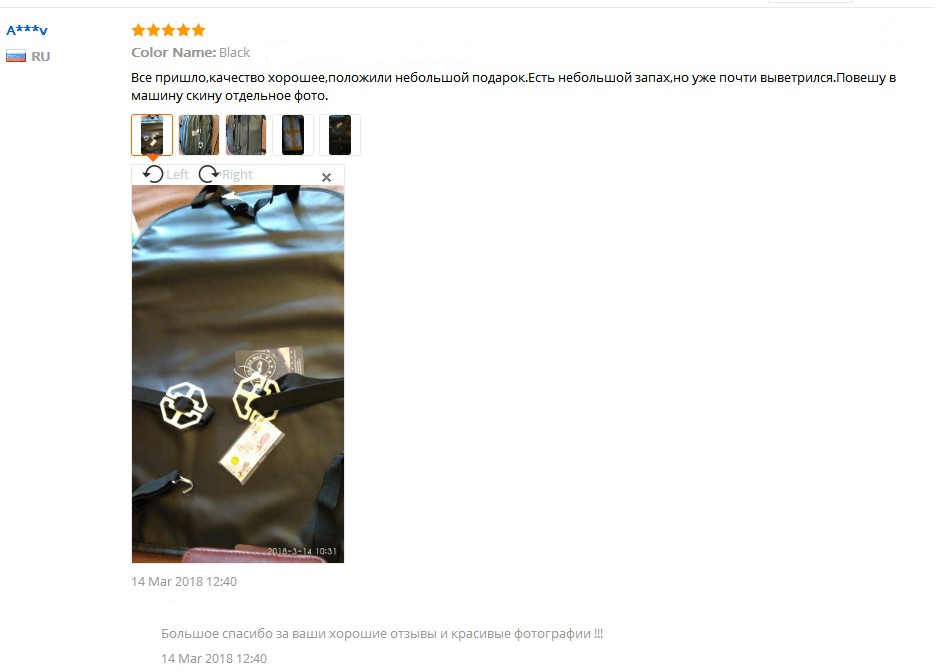Image resolution: width=941 pixels, height=672 pixels.
Task: Click the rotate left arrow icon
Action: tap(153, 174)
